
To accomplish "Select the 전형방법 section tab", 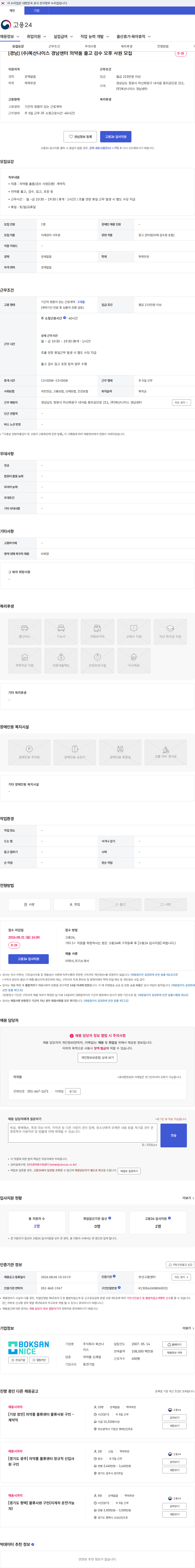I will (x=163, y=46).
